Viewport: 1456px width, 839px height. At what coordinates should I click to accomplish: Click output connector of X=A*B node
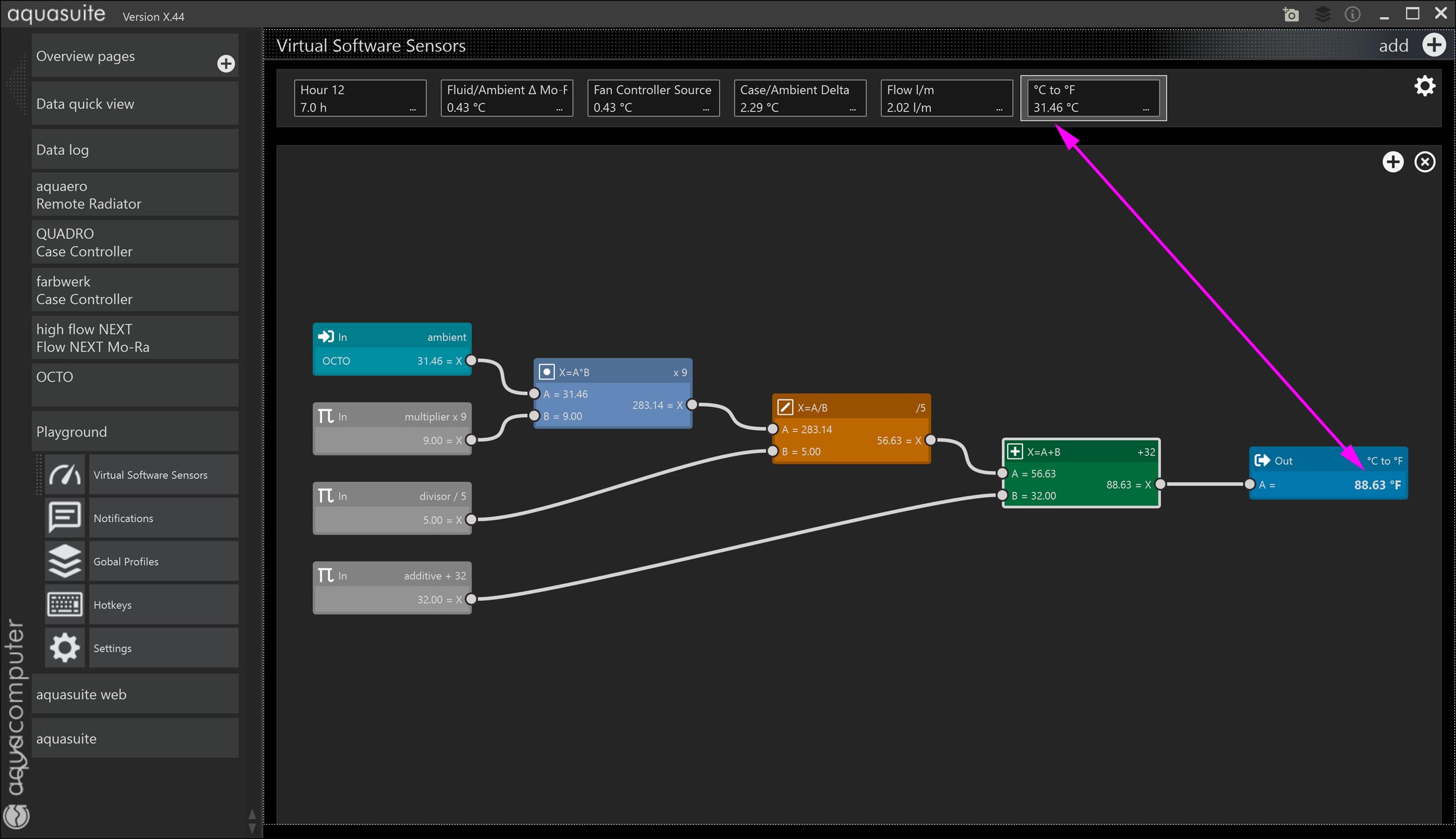tap(692, 405)
